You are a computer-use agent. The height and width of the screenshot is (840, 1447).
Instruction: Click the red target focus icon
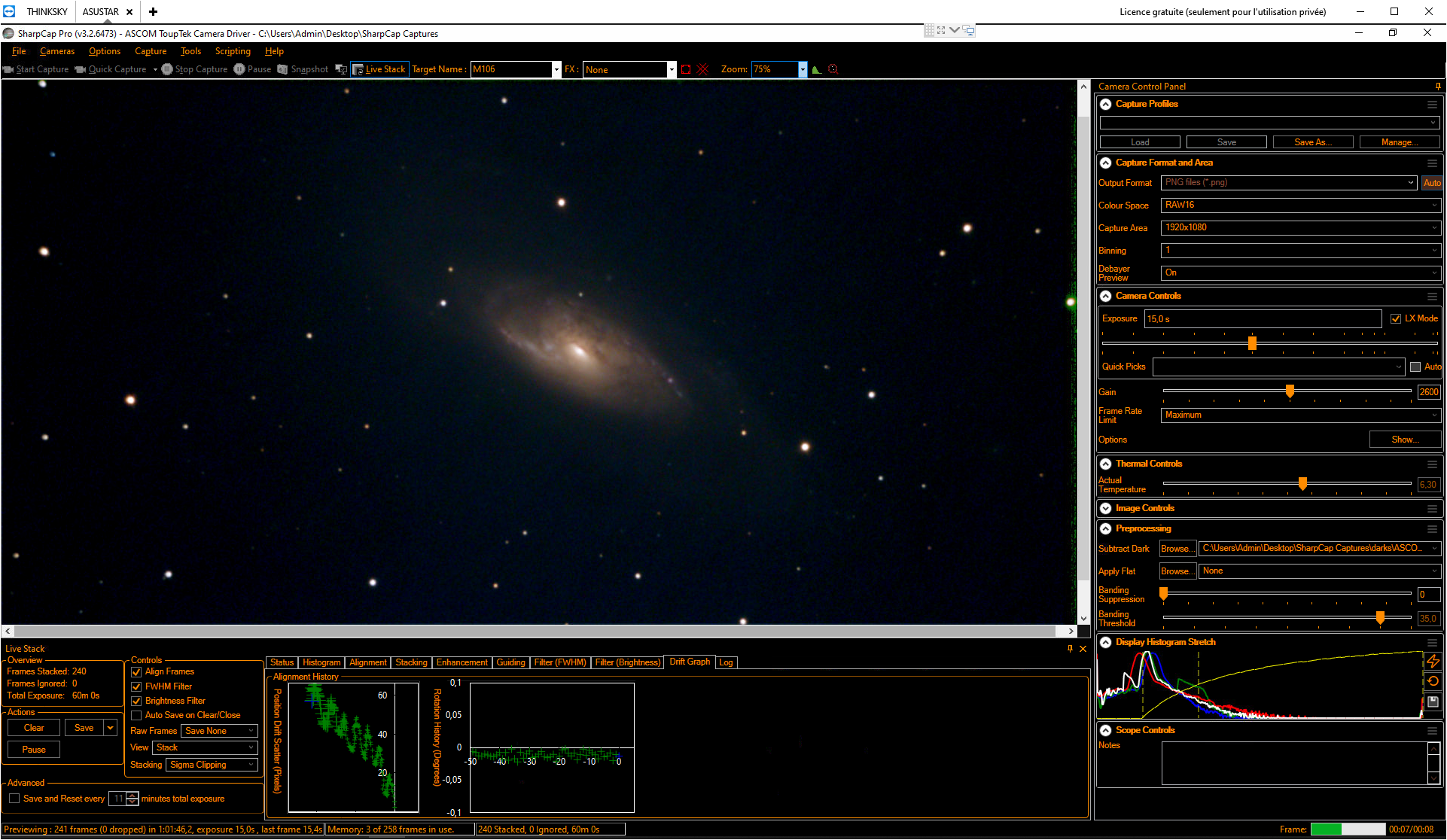click(x=833, y=69)
